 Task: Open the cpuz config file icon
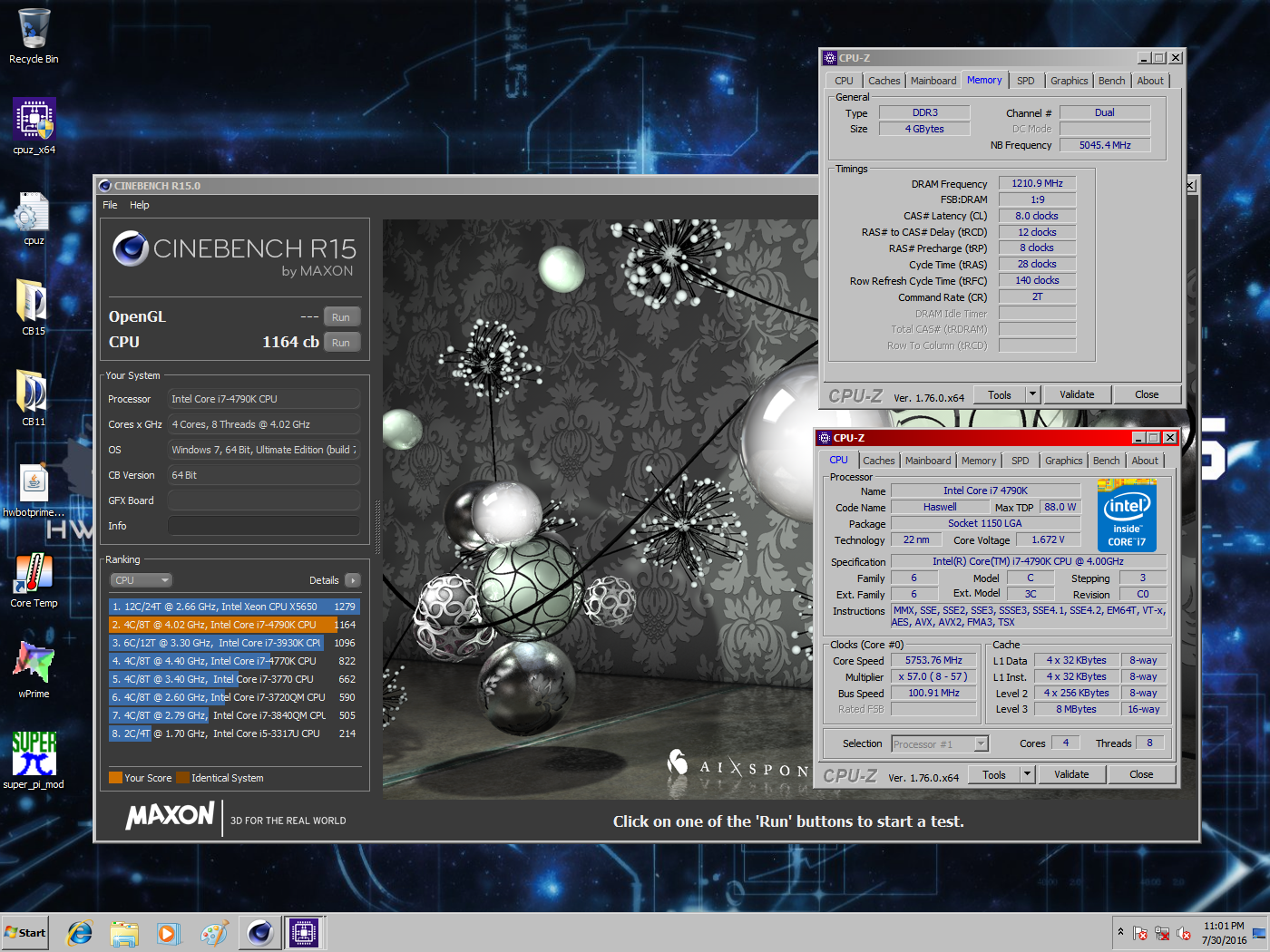pos(34,218)
